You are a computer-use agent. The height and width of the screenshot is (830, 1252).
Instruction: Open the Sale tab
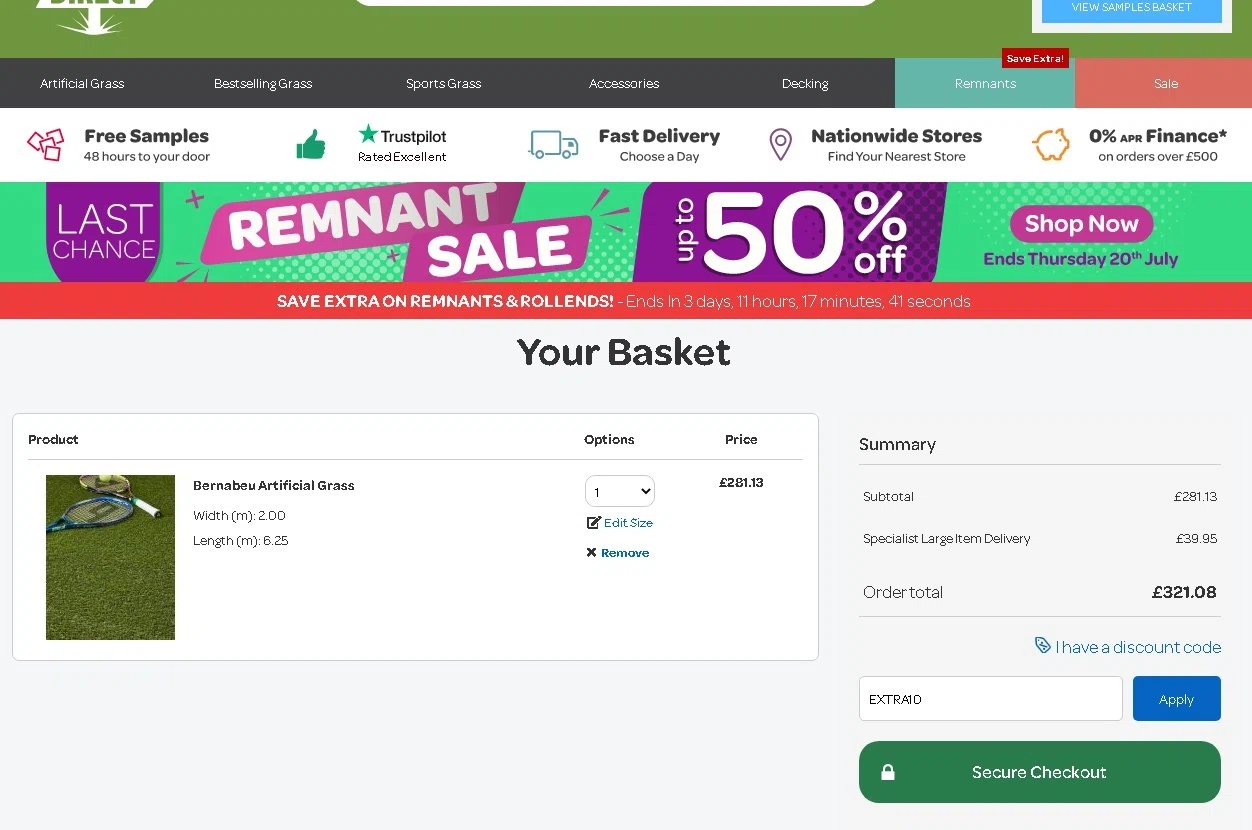click(x=1165, y=84)
